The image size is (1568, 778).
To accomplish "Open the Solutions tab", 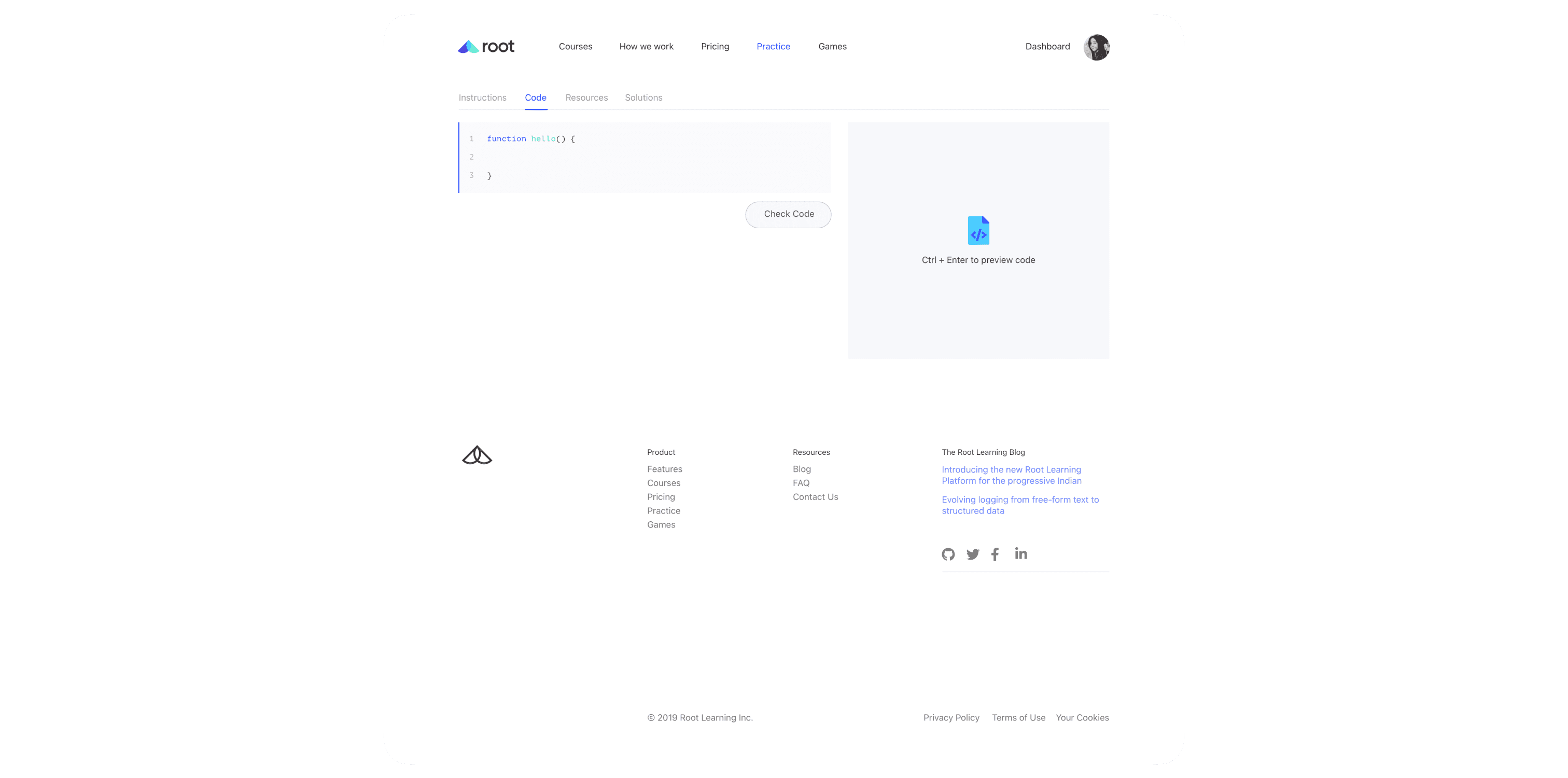I will coord(643,98).
